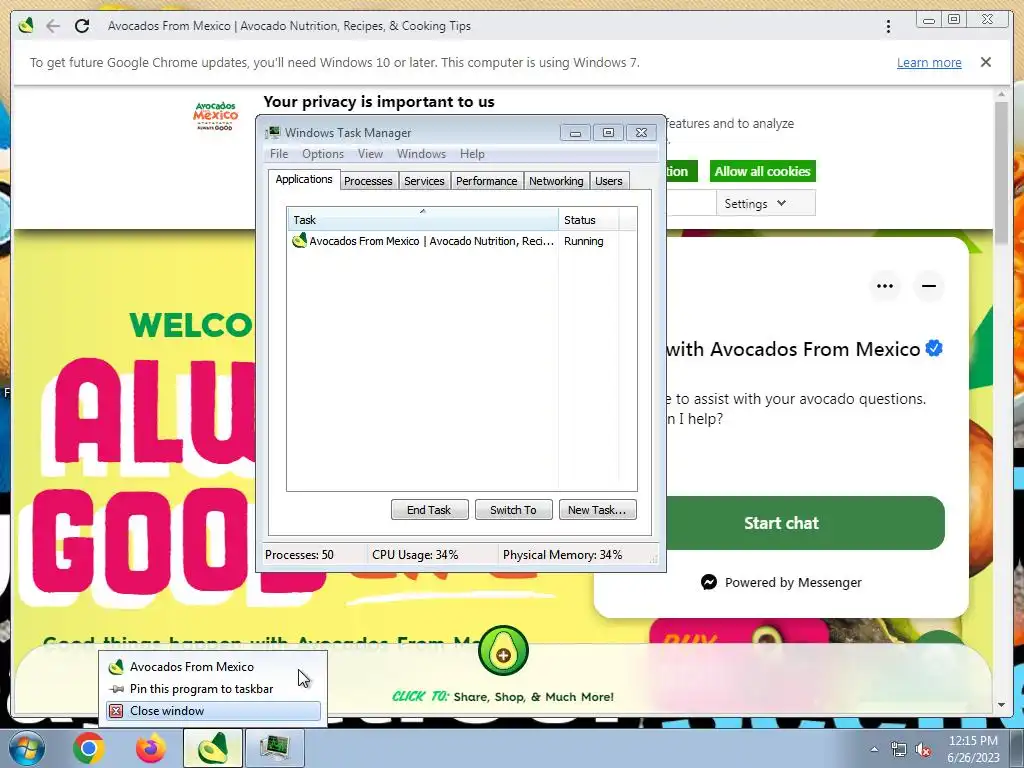Click the Switch To button
The height and width of the screenshot is (768, 1024).
(513, 510)
